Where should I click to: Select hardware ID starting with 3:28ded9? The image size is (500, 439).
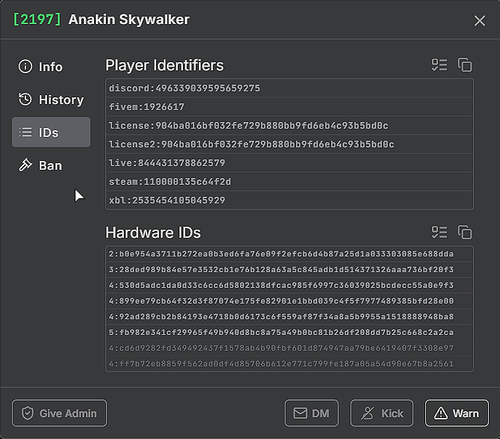click(x=289, y=270)
